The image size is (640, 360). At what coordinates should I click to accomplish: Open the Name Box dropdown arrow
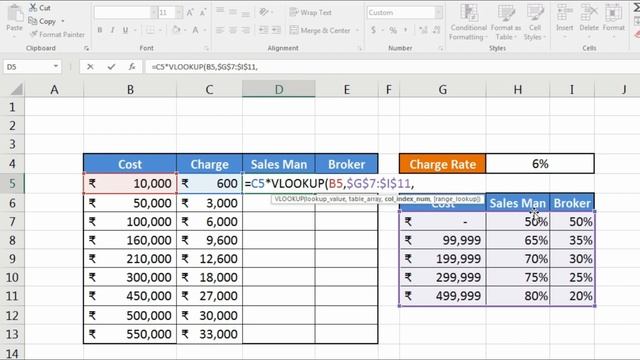click(x=56, y=67)
